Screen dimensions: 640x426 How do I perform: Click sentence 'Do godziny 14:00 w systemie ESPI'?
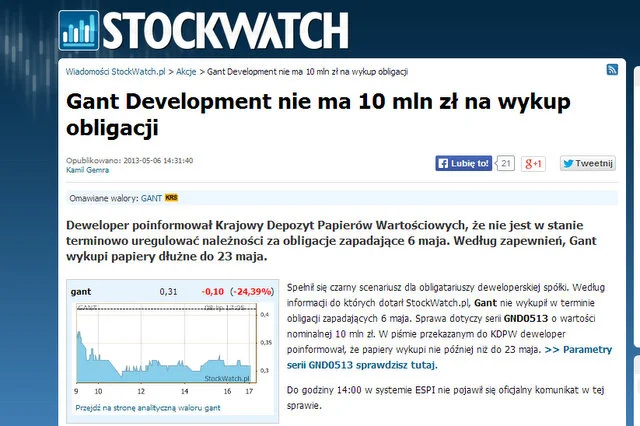[x=445, y=397]
